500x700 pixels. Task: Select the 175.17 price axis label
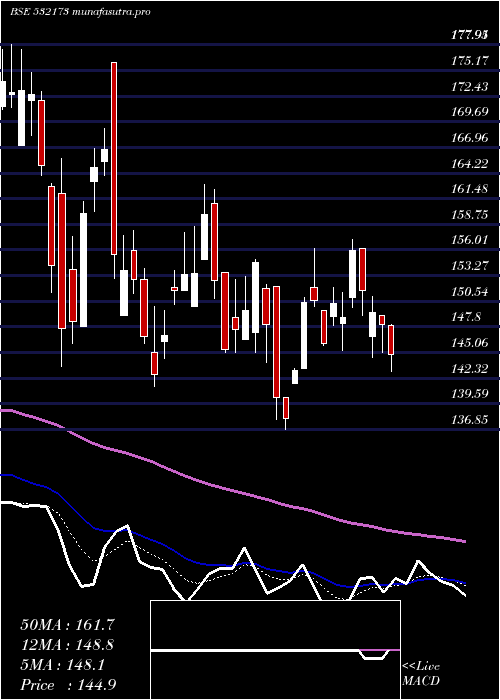tap(470, 60)
